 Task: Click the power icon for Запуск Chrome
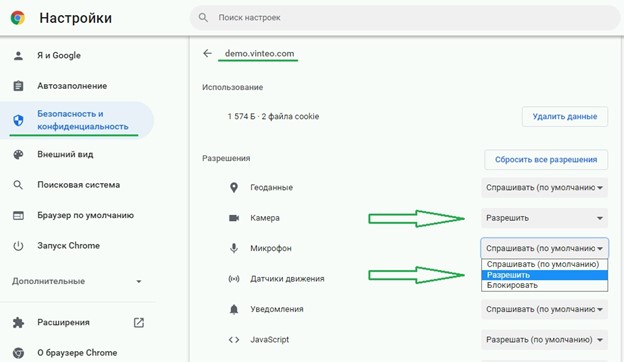coord(18,246)
